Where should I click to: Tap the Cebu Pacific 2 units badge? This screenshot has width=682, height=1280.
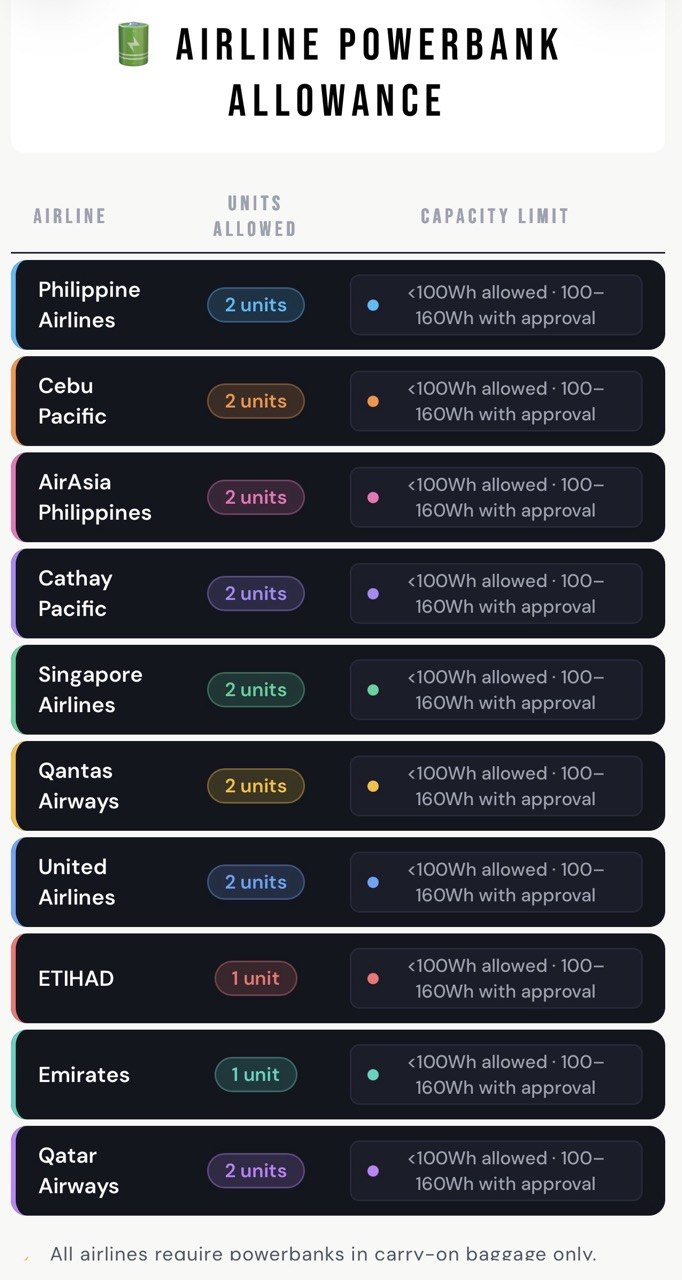coord(256,401)
